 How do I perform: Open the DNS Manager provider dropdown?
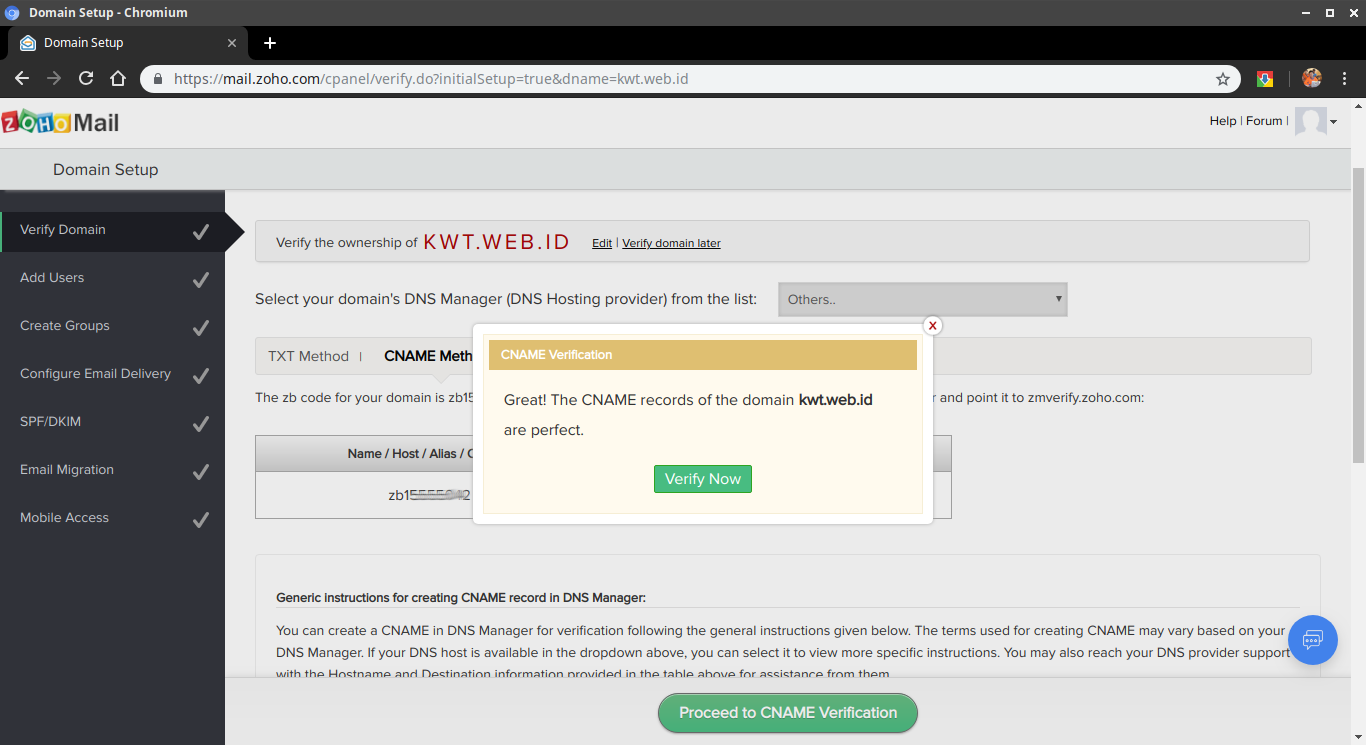click(921, 299)
